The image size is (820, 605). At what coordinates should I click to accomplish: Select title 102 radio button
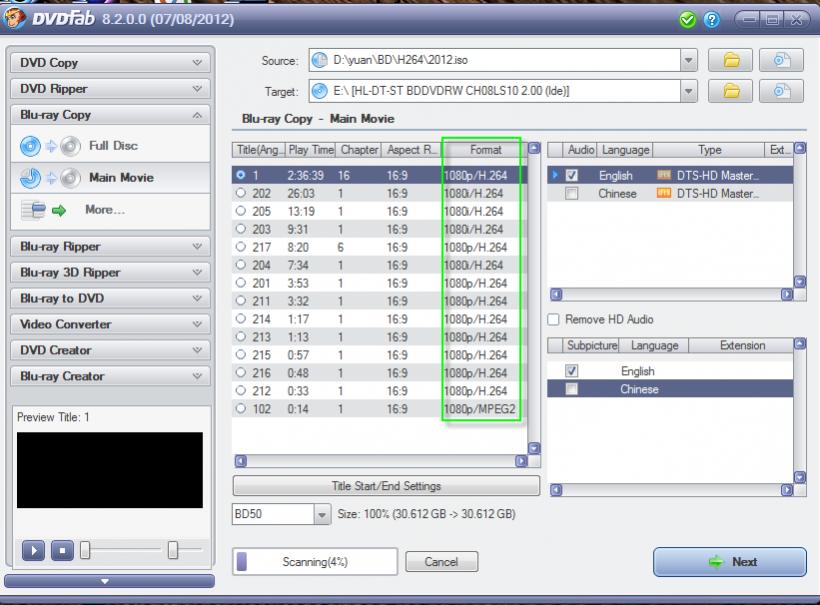coord(241,408)
